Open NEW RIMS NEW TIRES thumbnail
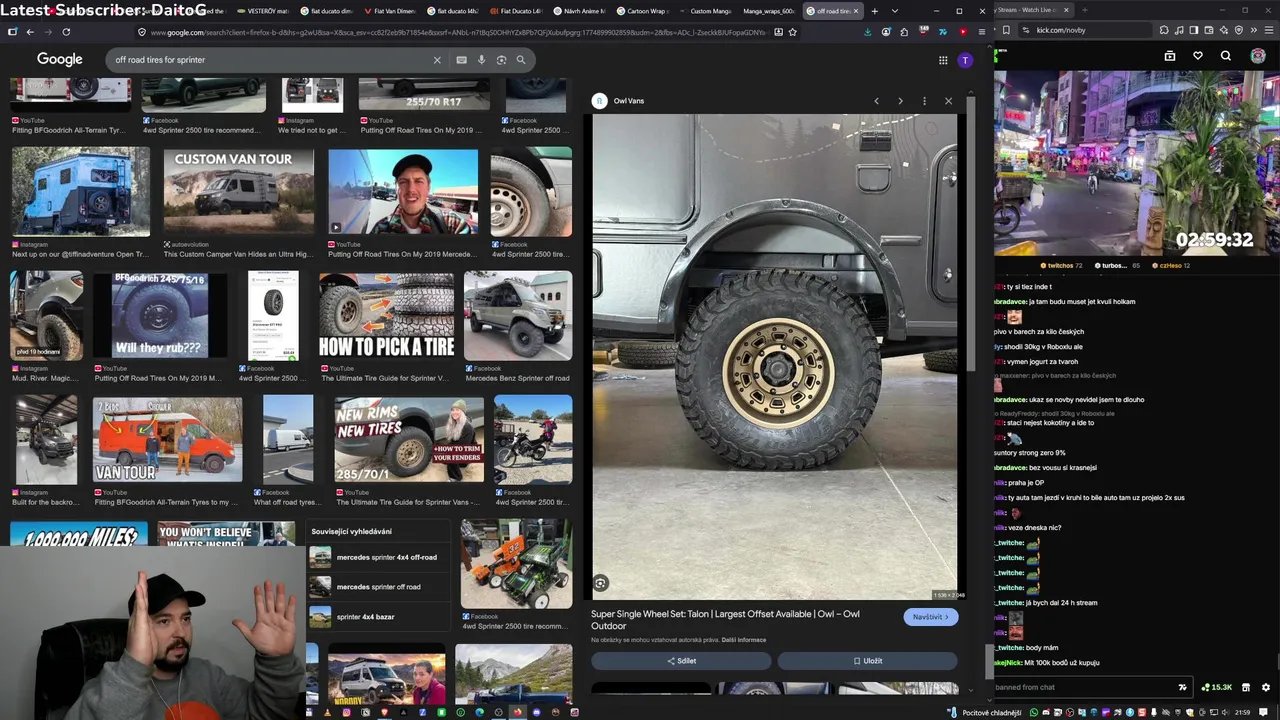The height and width of the screenshot is (720, 1280). 409,439
